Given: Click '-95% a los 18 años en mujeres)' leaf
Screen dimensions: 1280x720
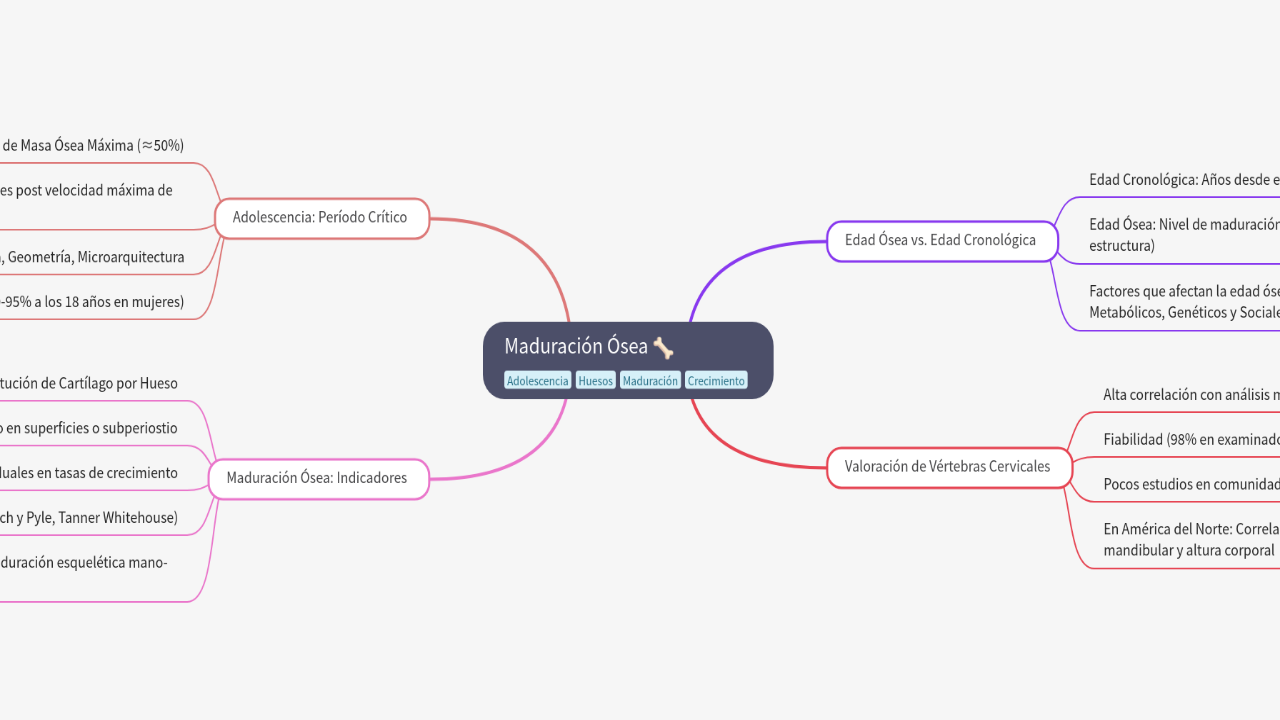Looking at the screenshot, I should 92,302.
